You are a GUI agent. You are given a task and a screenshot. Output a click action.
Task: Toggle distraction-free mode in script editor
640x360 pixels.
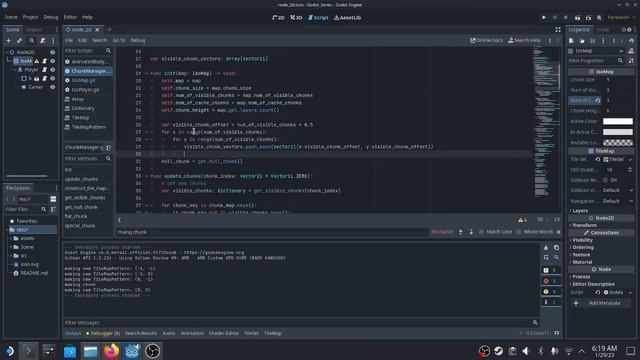tap(558, 30)
